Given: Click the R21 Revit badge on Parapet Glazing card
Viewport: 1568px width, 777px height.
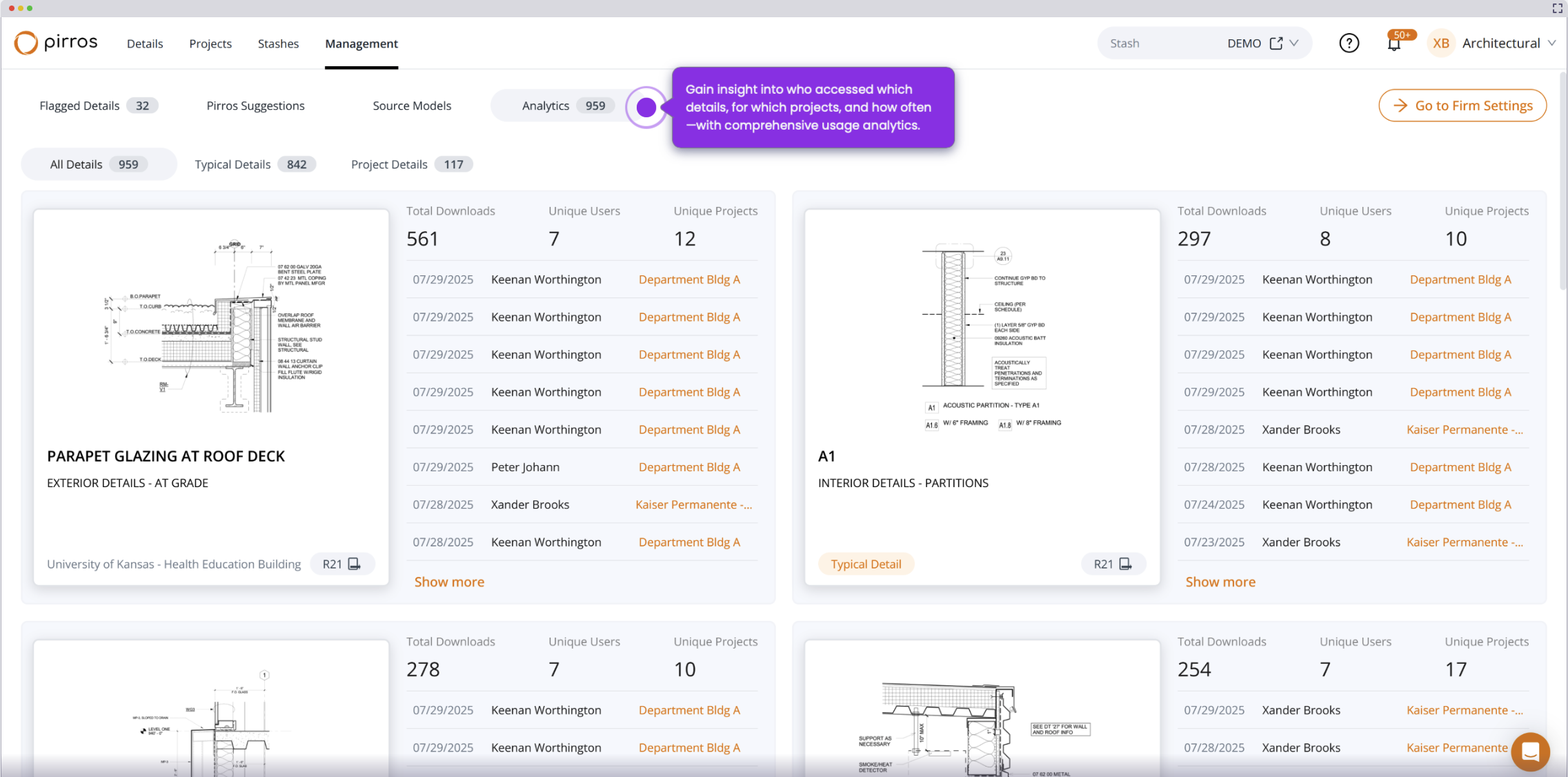Looking at the screenshot, I should (341, 564).
